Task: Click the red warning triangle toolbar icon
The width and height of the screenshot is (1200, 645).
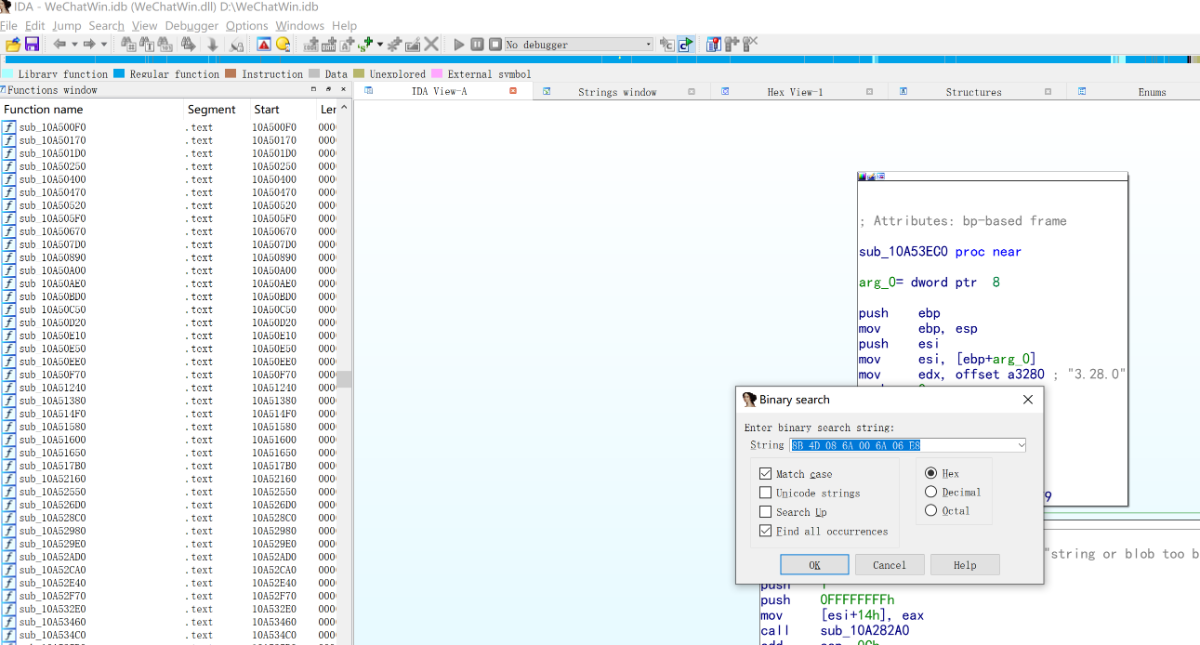Action: point(263,44)
